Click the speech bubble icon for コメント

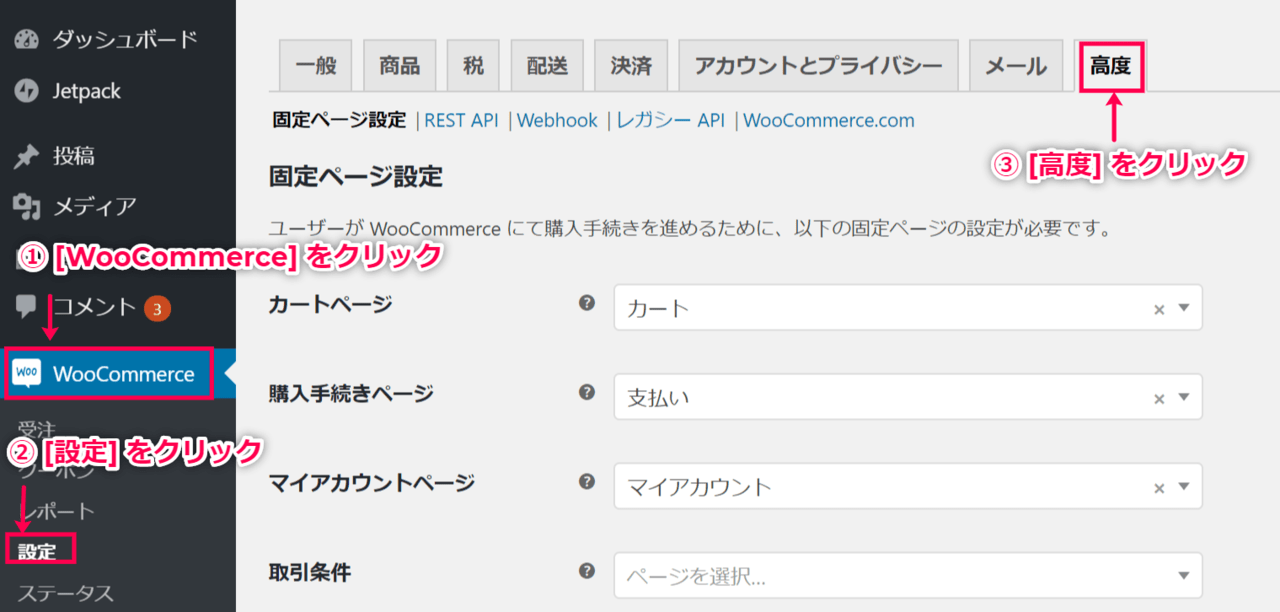pos(26,307)
